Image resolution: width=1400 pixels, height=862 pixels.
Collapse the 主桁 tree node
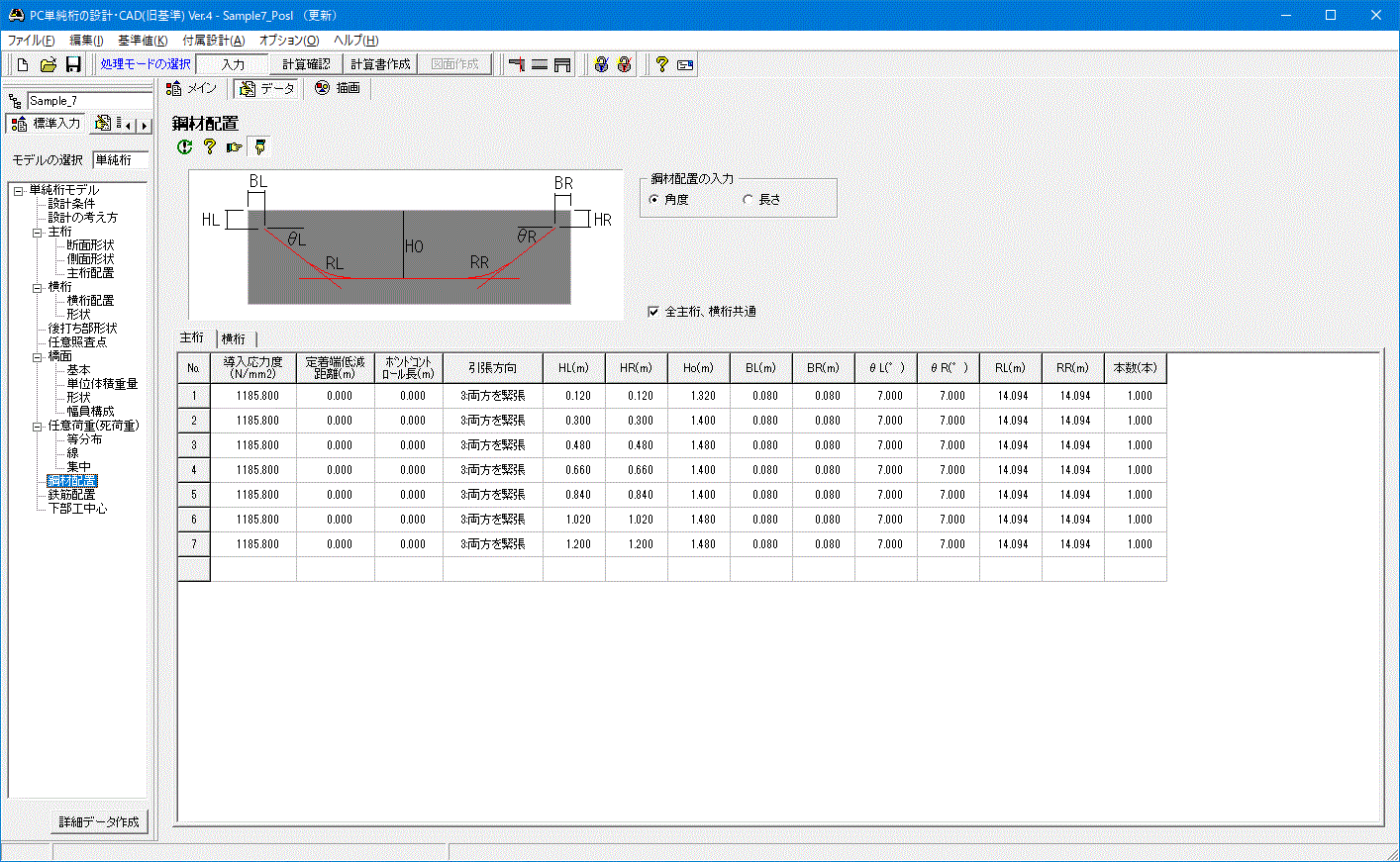[38, 232]
